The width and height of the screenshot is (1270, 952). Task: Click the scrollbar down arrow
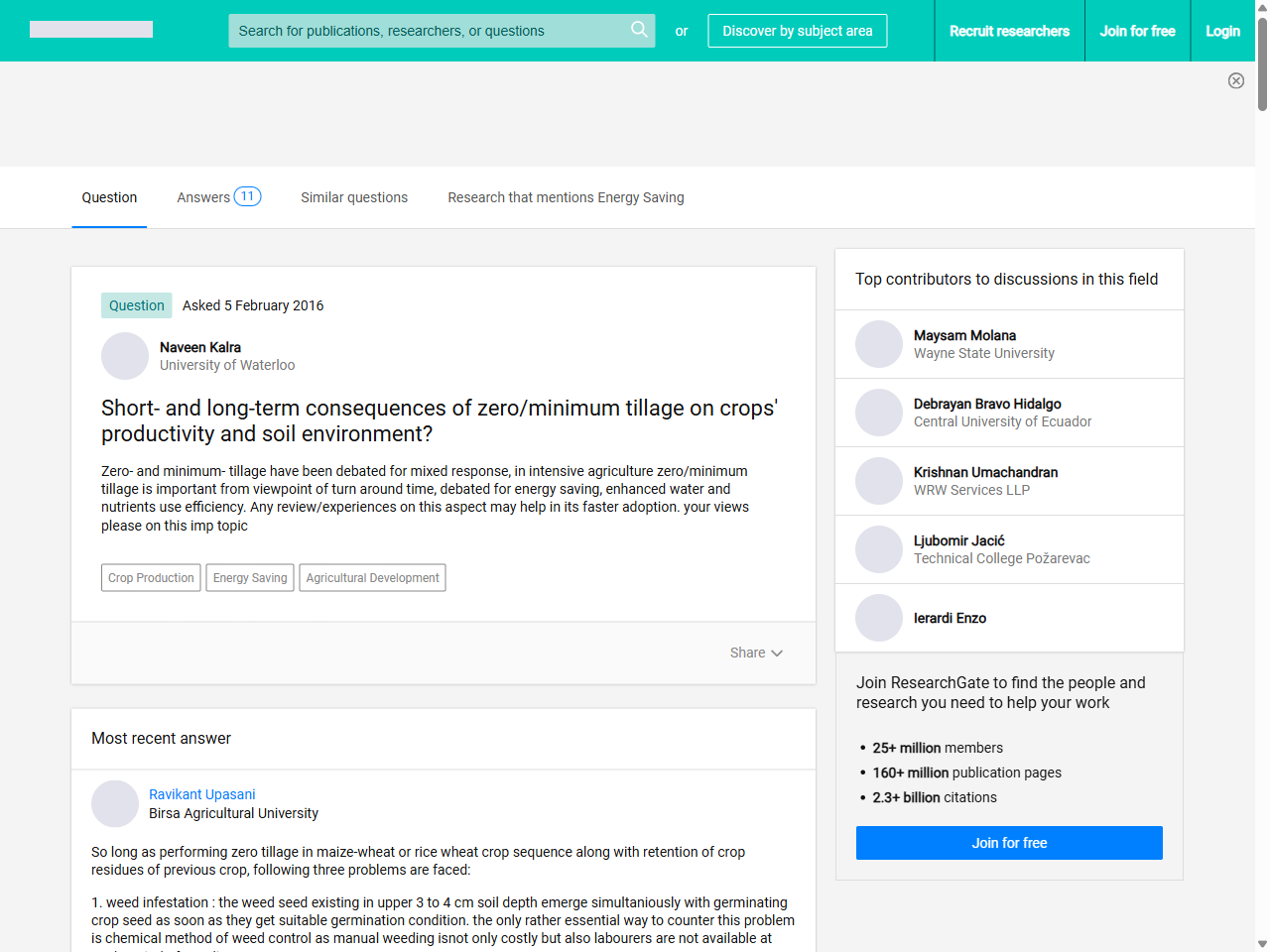(x=1262, y=944)
